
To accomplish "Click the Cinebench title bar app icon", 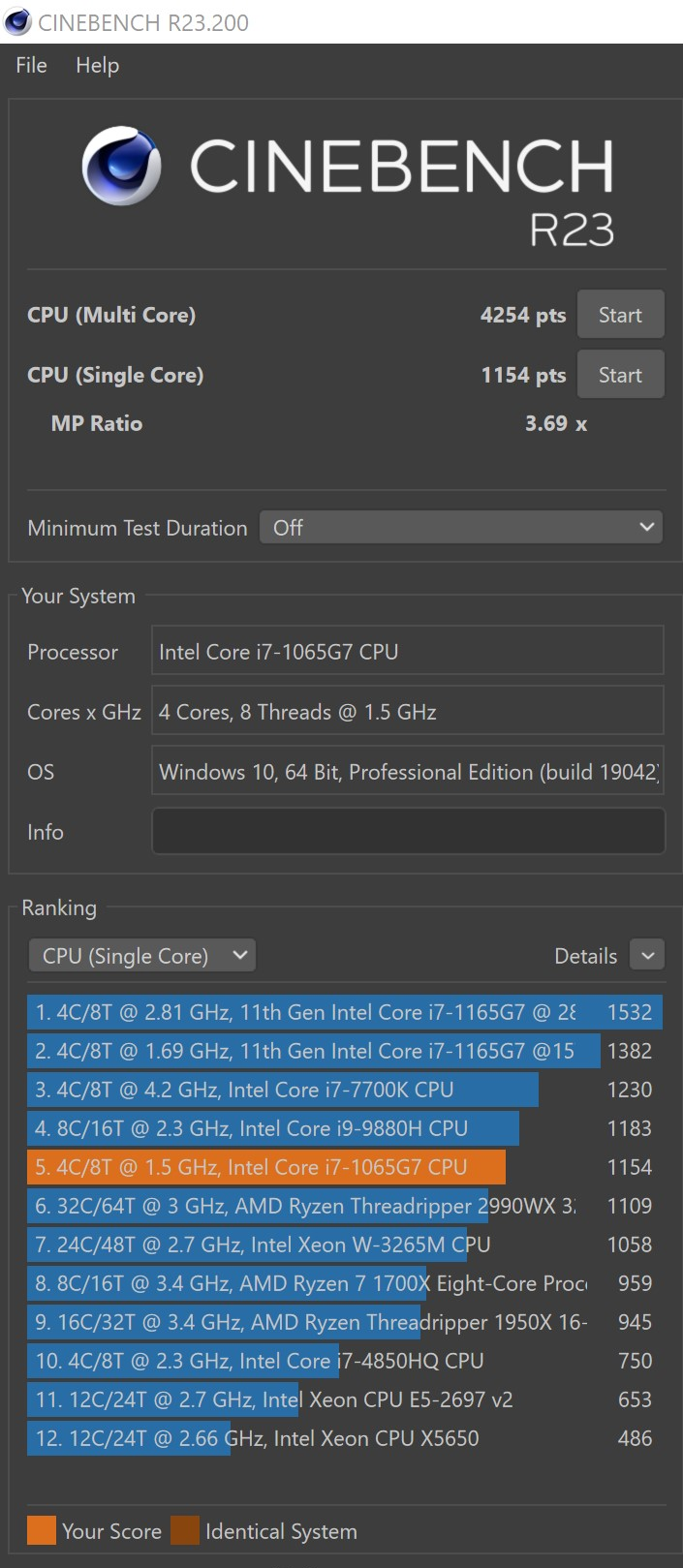I will [x=17, y=21].
